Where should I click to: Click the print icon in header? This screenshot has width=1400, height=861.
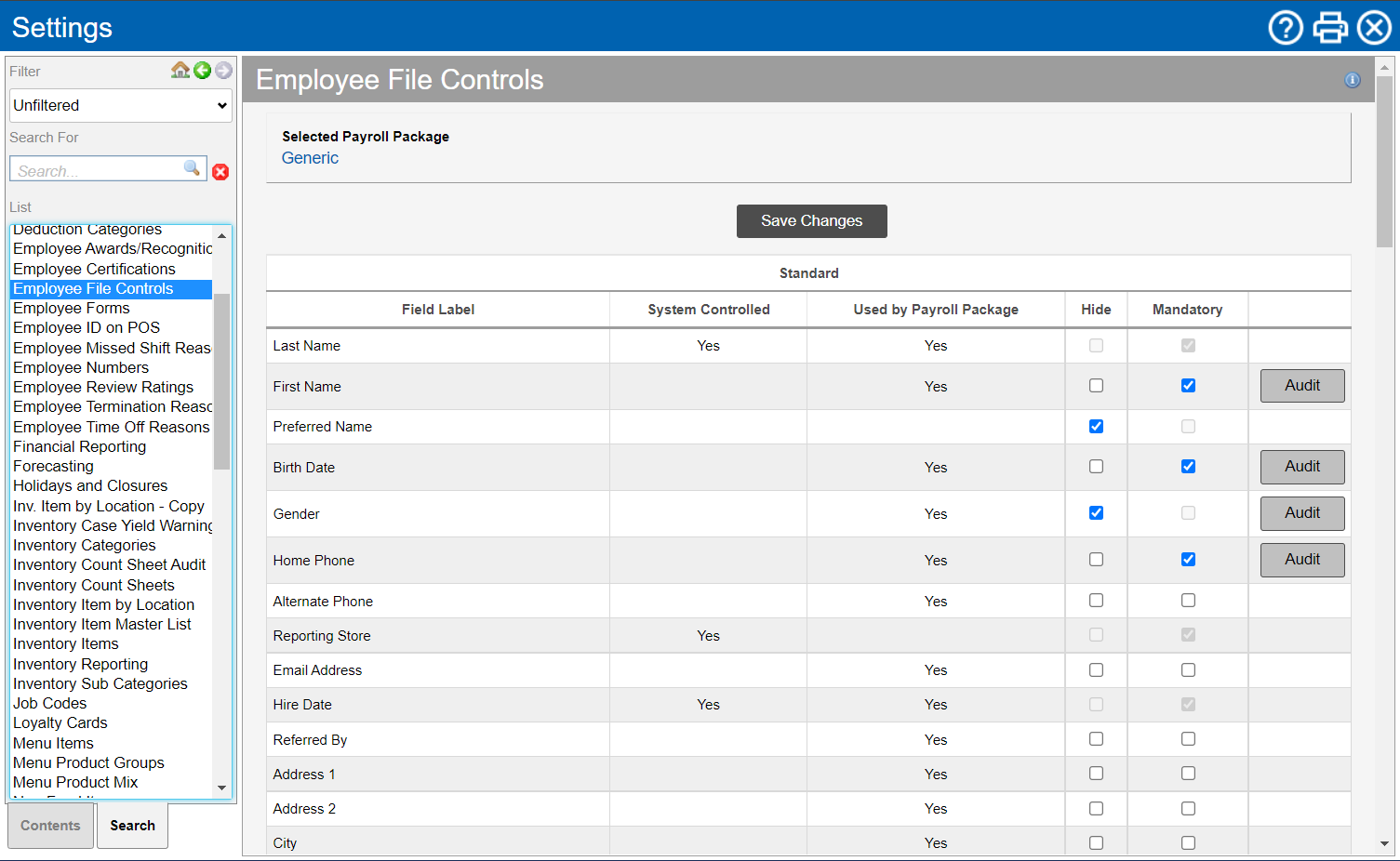(x=1330, y=28)
